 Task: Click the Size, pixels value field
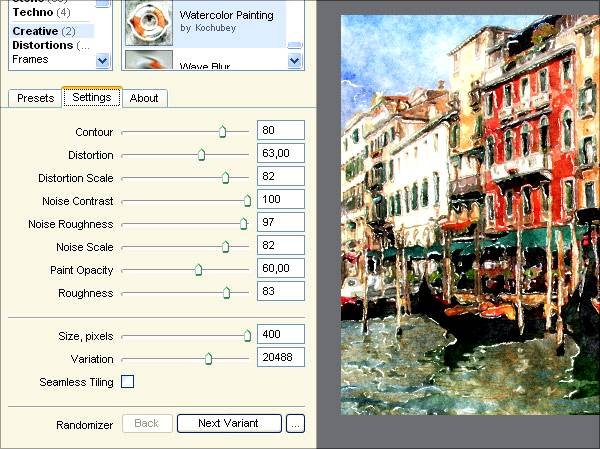click(280, 336)
